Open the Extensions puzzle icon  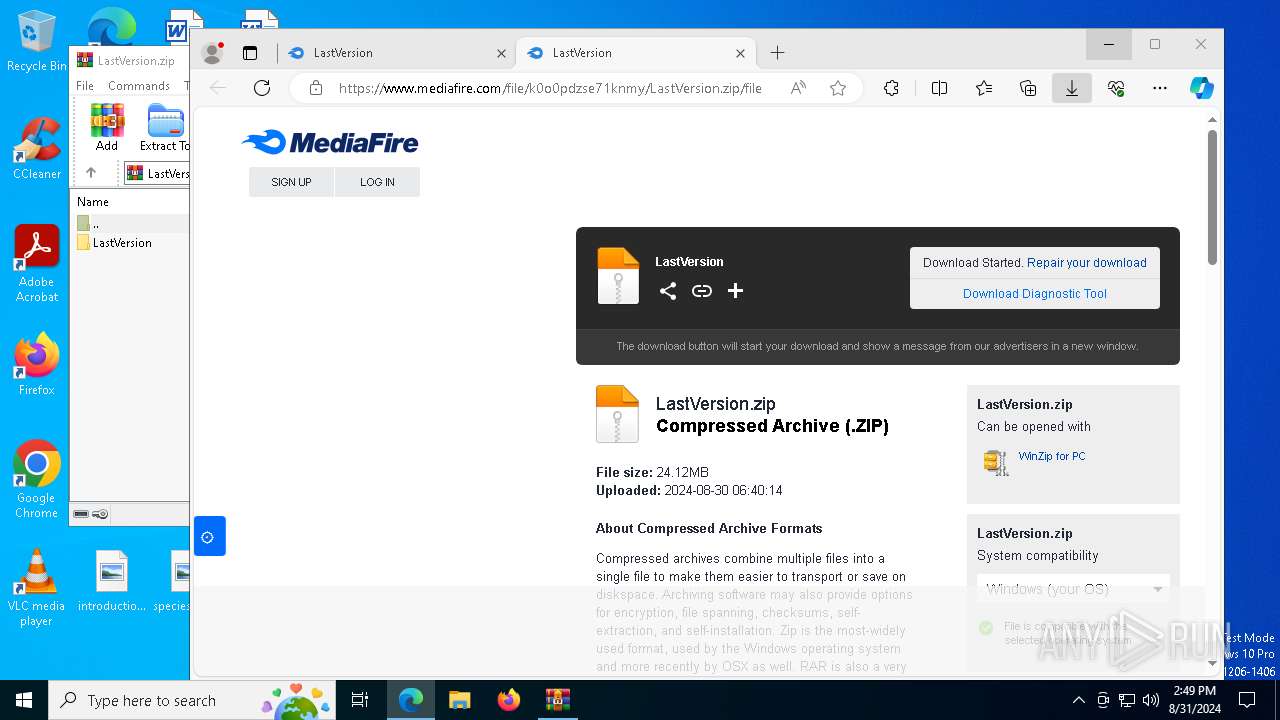[x=891, y=88]
